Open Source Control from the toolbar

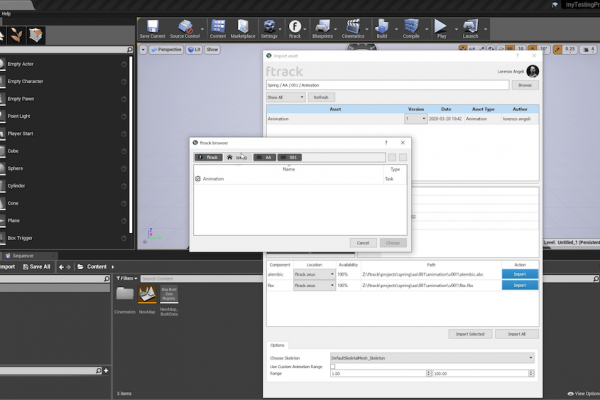[185, 29]
